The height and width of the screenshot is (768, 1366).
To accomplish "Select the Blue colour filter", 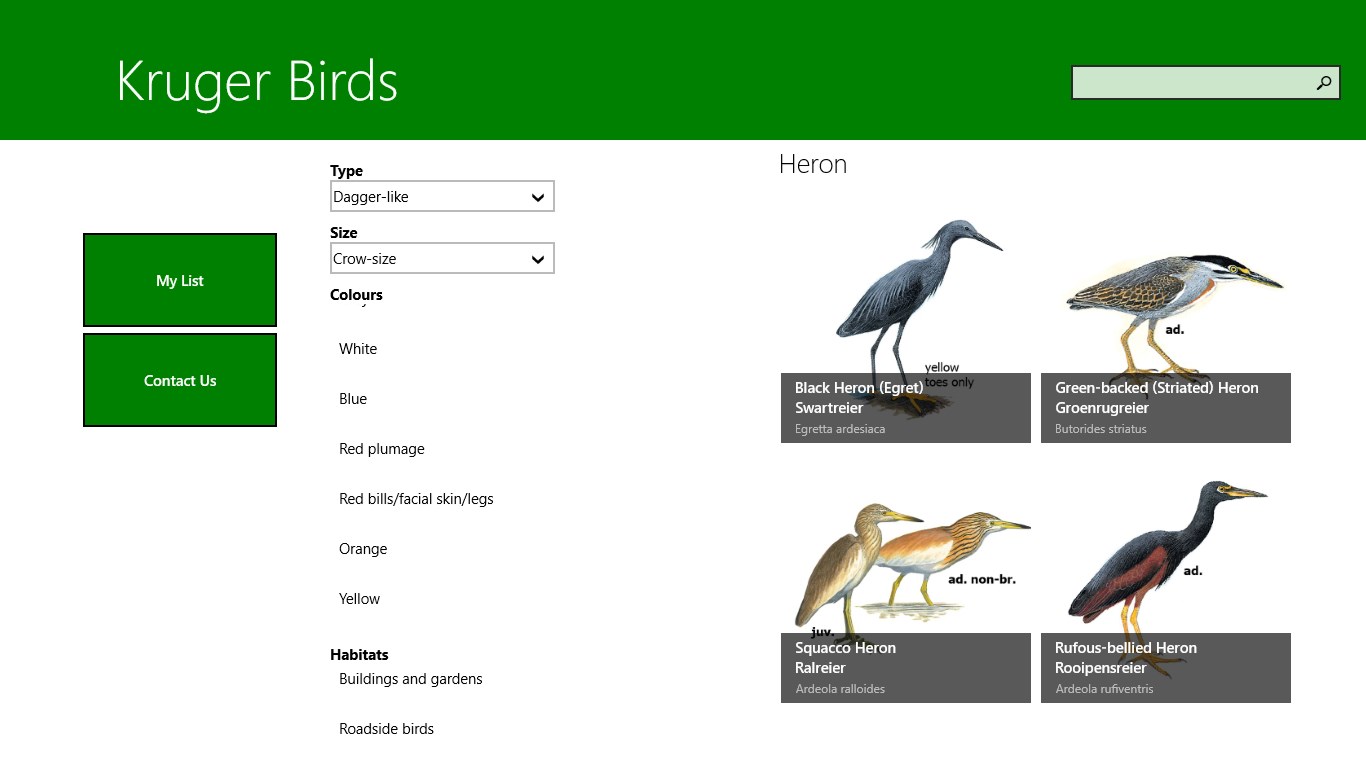I will coord(353,399).
